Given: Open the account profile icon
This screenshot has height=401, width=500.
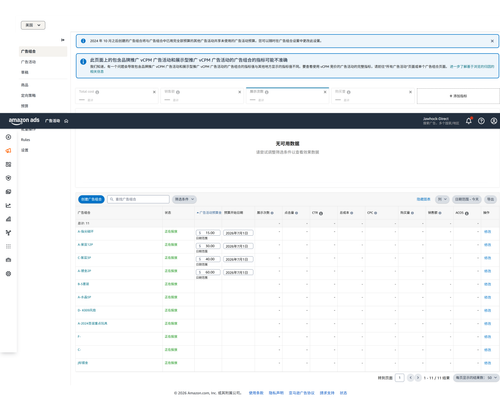Looking at the screenshot, I should pyautogui.click(x=494, y=121).
